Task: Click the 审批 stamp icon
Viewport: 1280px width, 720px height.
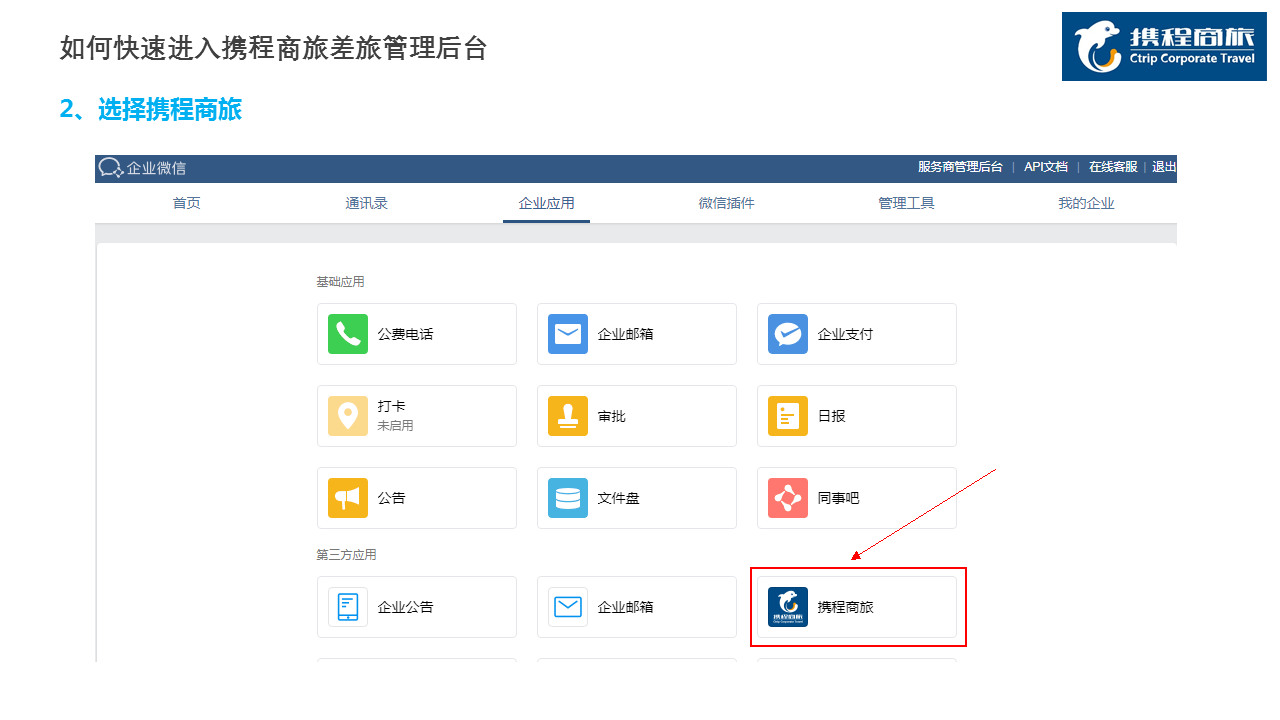Action: 568,416
